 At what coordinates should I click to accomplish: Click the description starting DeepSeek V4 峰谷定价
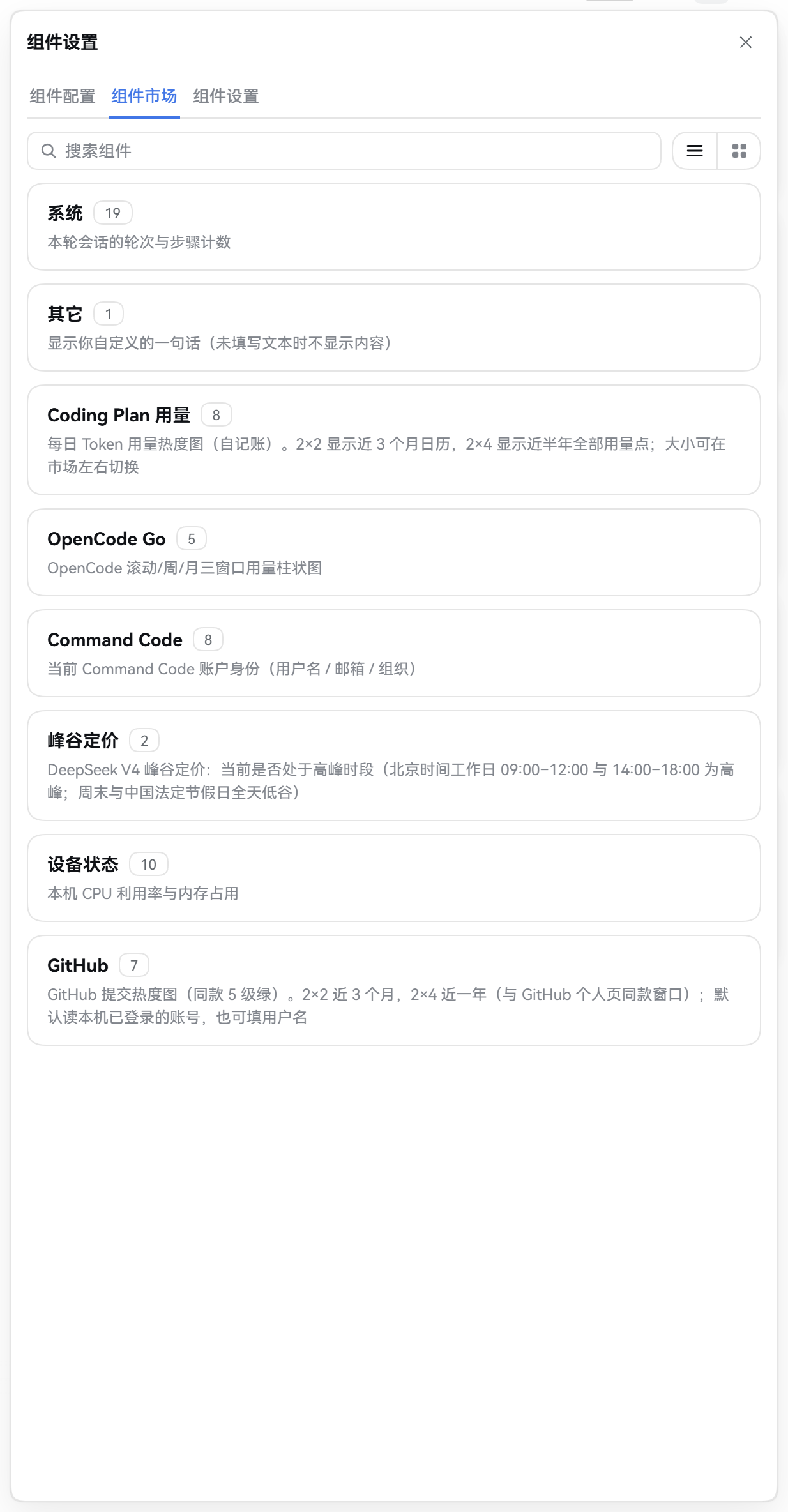391,781
